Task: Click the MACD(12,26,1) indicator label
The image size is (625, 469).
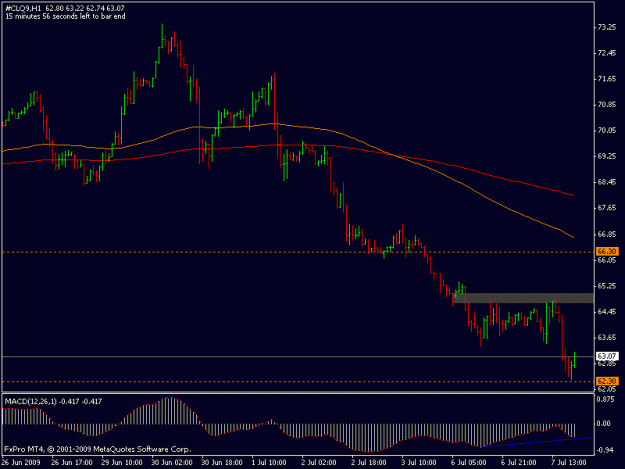Action: [31, 402]
